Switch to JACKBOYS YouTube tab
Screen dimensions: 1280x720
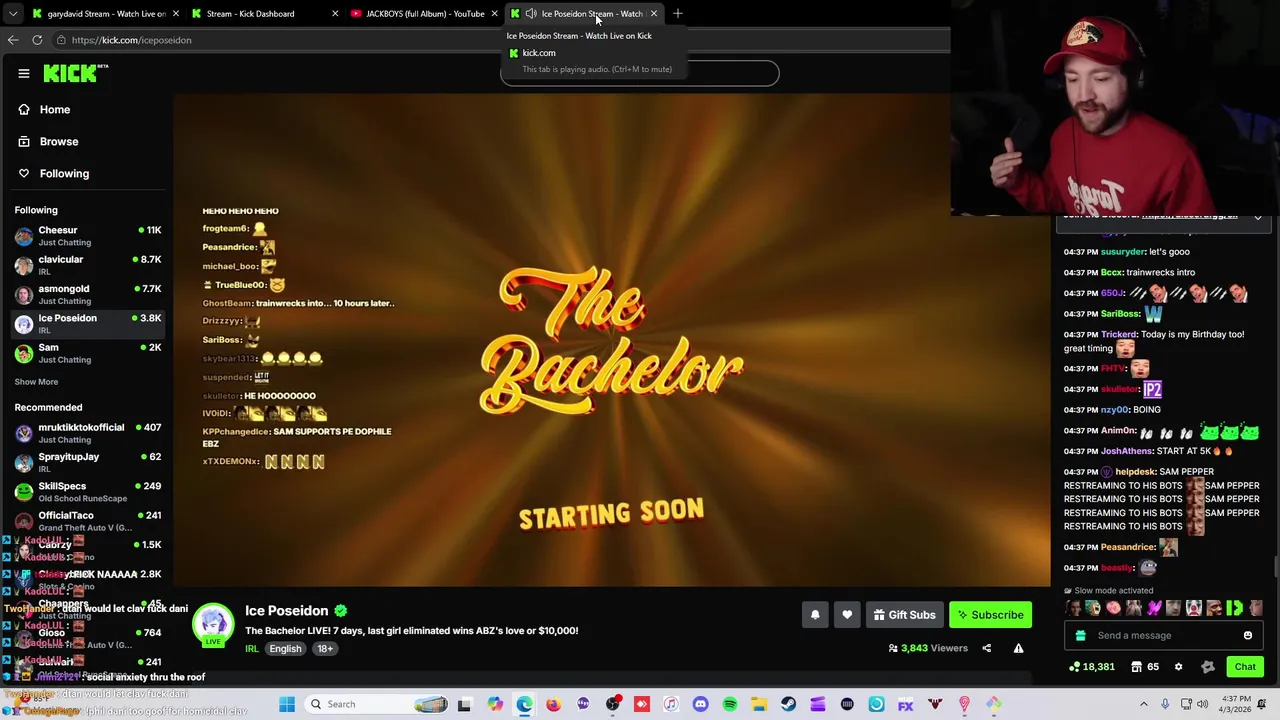pyautogui.click(x=425, y=13)
